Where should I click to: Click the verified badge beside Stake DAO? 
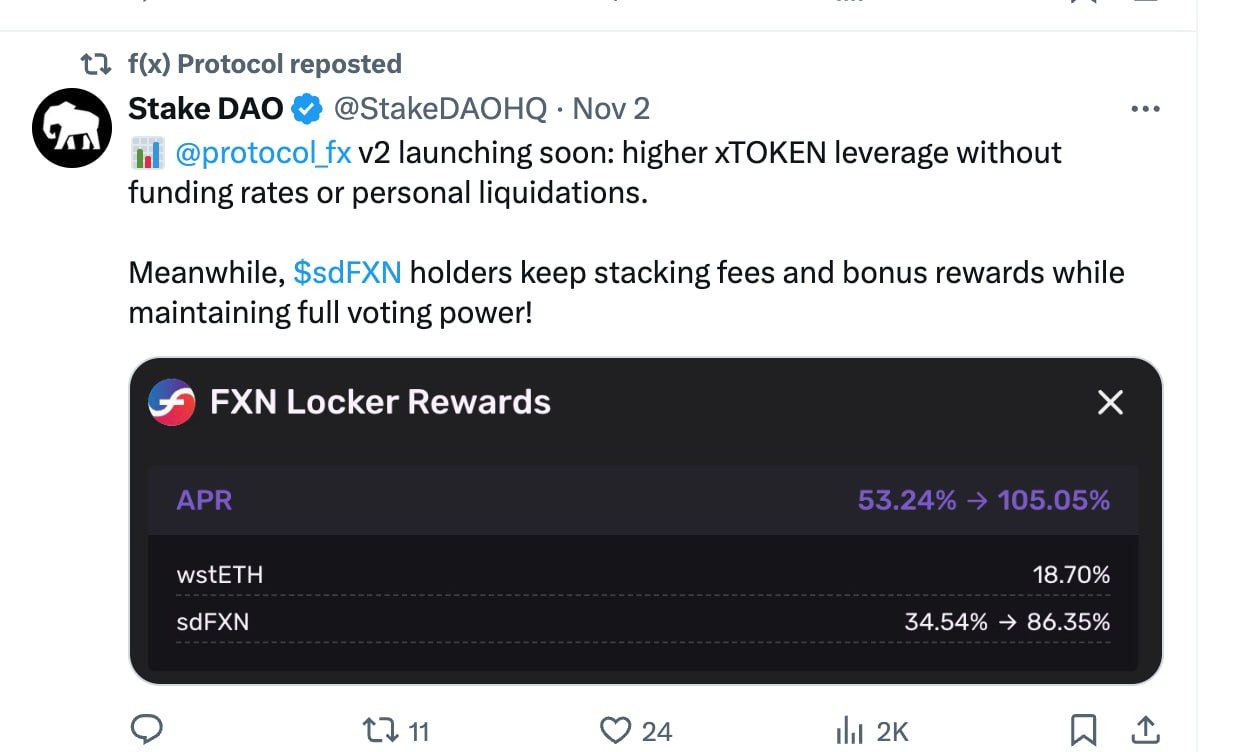(307, 108)
